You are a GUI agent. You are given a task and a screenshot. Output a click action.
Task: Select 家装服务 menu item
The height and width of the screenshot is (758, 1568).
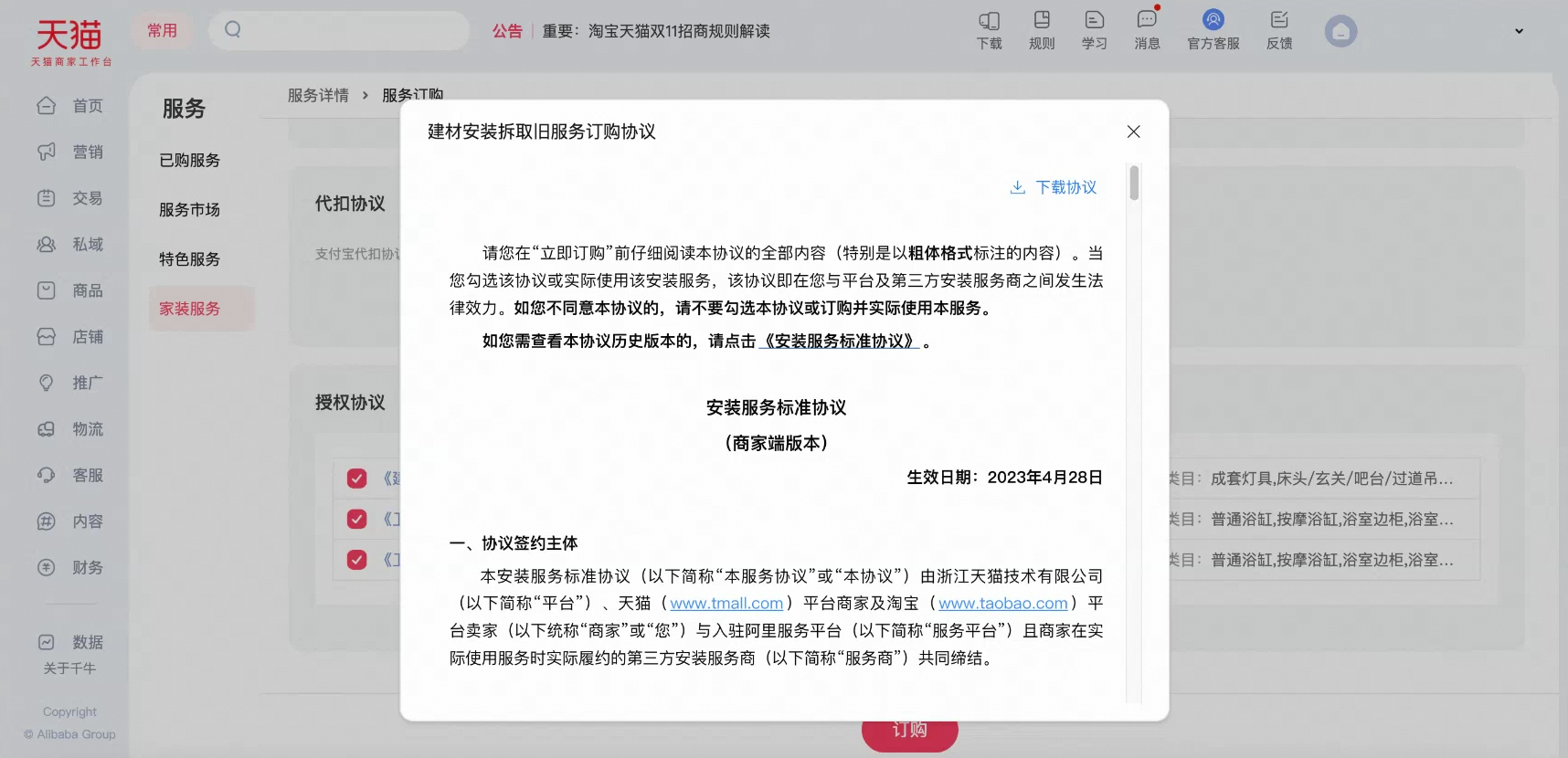pyautogui.click(x=201, y=309)
